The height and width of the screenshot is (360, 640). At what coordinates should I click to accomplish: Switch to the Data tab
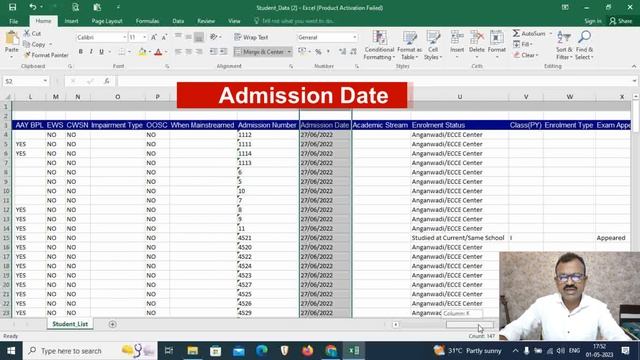point(178,21)
